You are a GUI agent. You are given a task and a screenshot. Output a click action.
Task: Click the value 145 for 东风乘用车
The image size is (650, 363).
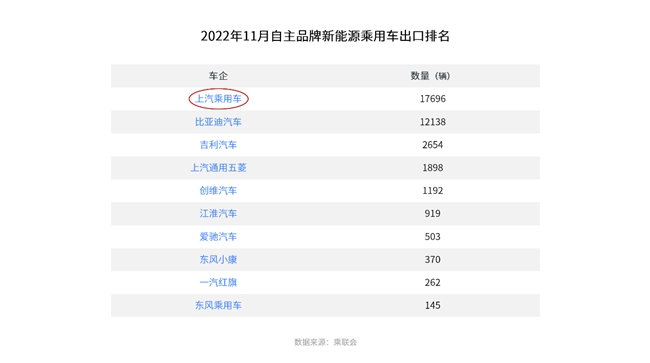pyautogui.click(x=432, y=305)
